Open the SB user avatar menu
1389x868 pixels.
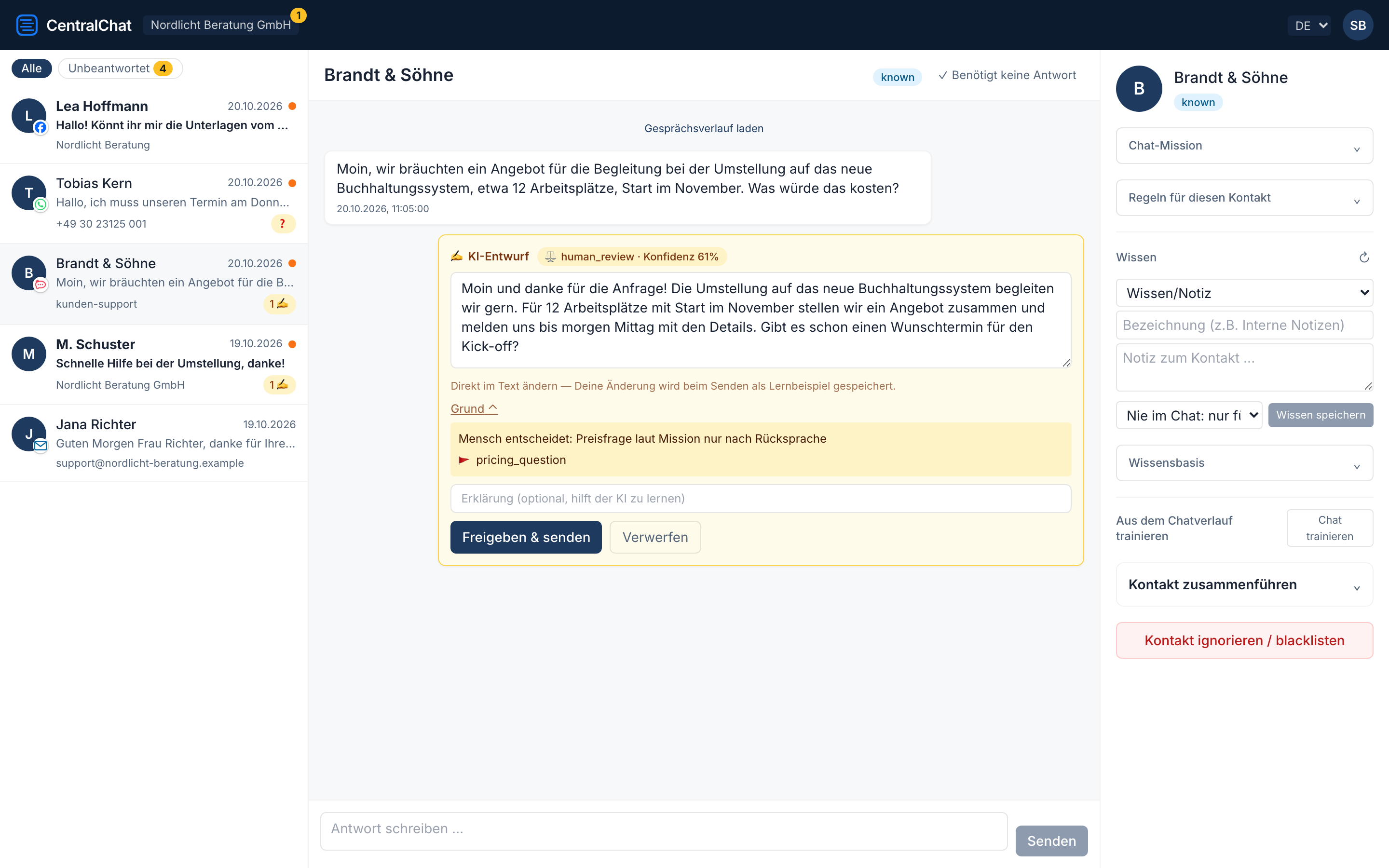pyautogui.click(x=1358, y=25)
